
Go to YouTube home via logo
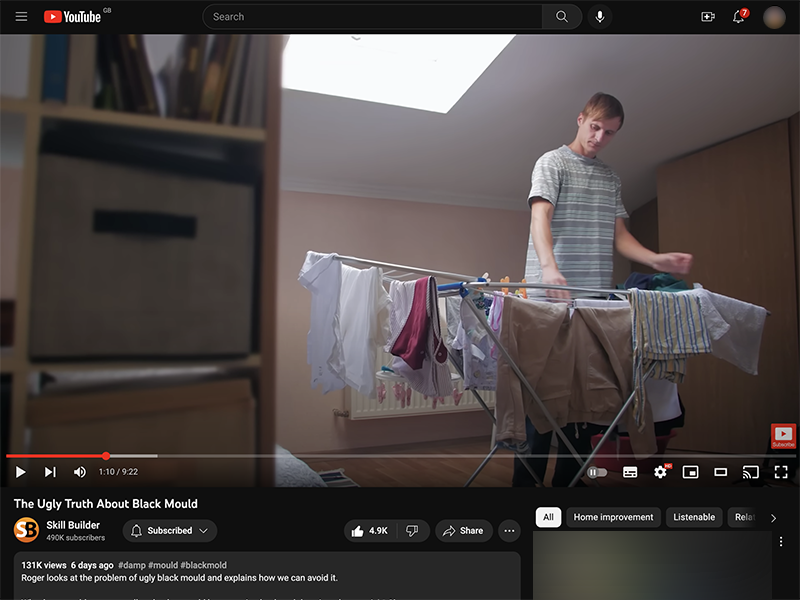tap(72, 17)
